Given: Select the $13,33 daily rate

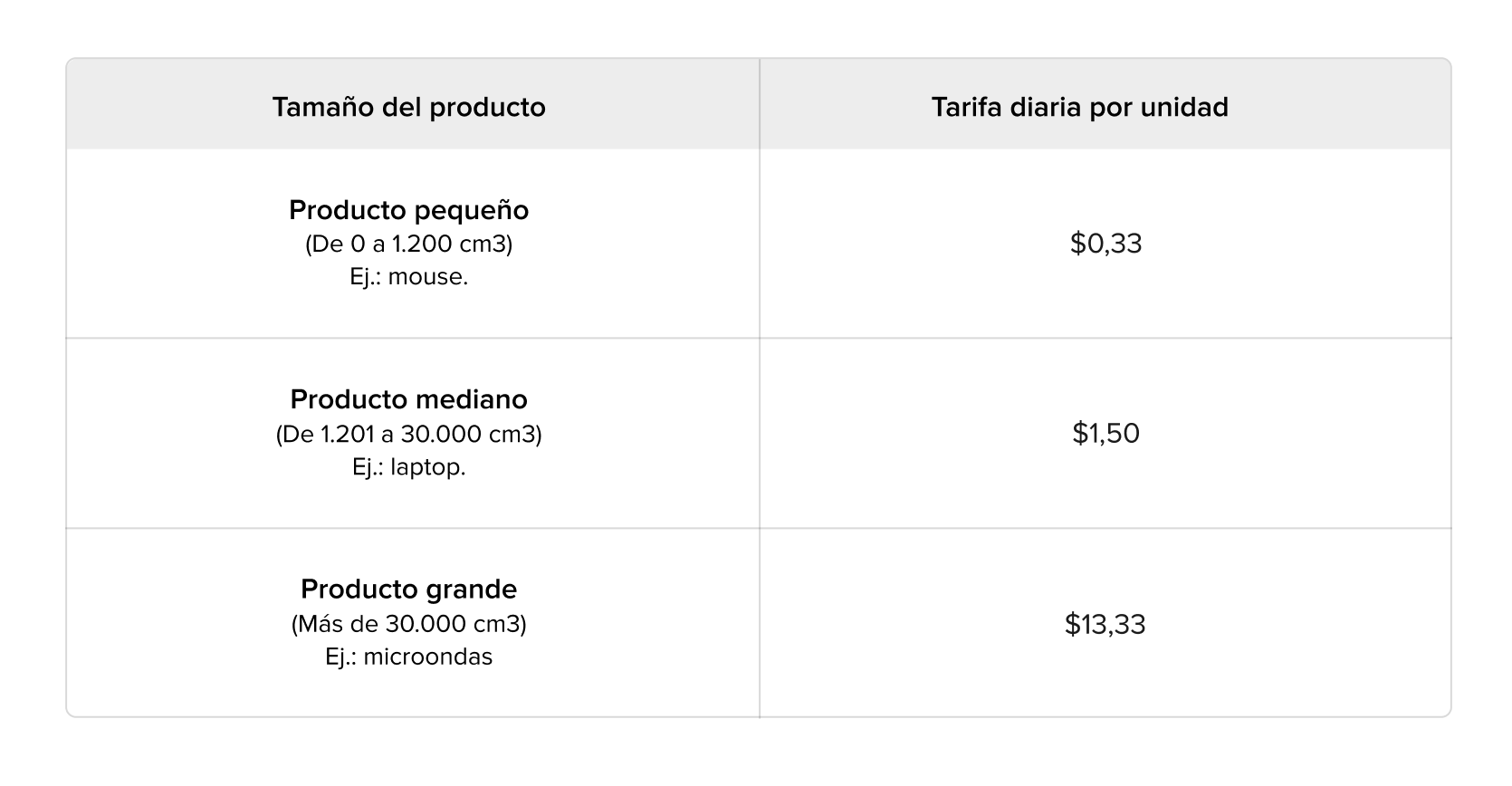Looking at the screenshot, I should tap(1105, 624).
